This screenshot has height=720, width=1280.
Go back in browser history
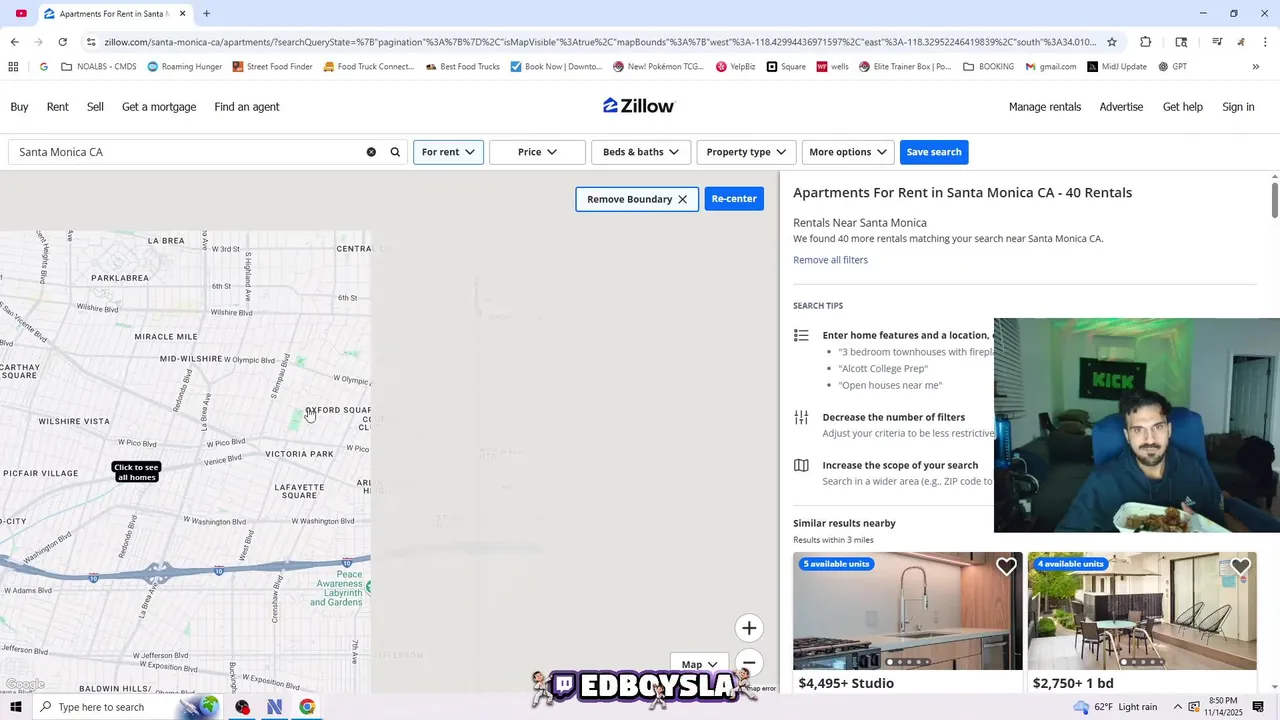coord(14,42)
